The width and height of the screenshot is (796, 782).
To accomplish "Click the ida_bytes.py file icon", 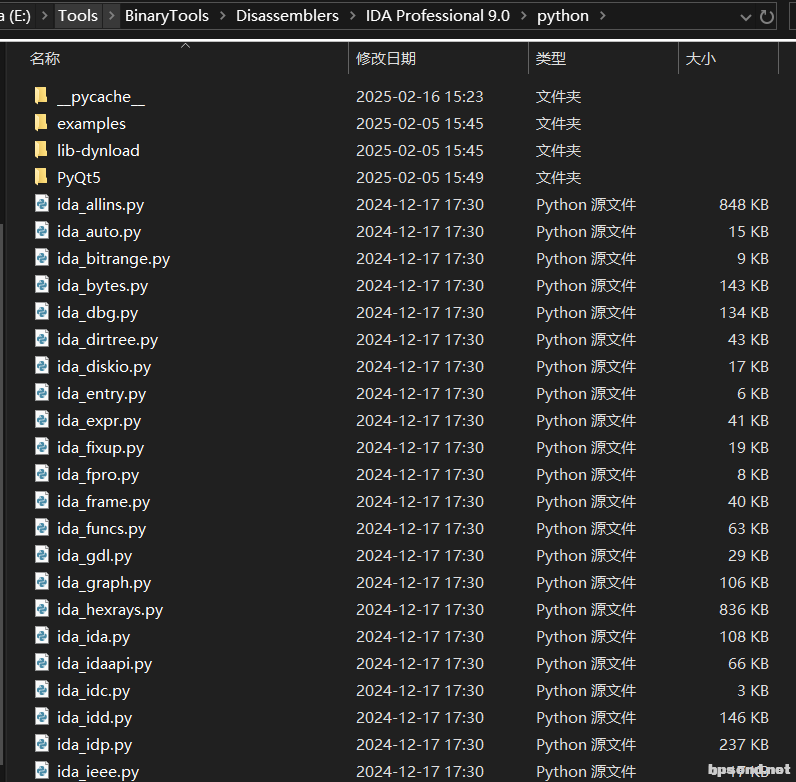I will pos(42,284).
